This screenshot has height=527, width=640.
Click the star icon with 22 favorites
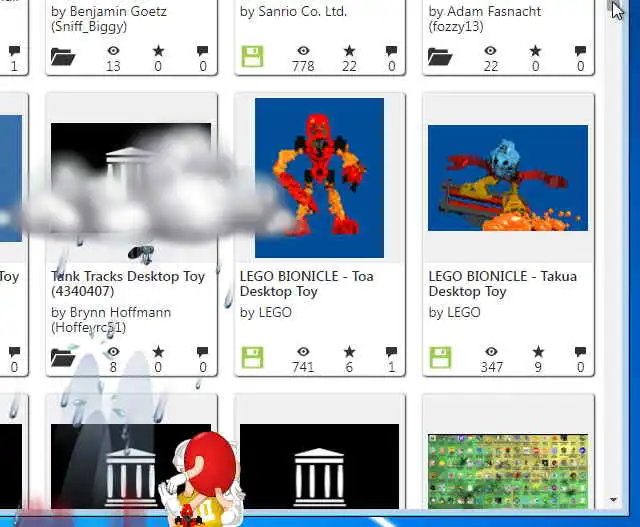[349, 51]
